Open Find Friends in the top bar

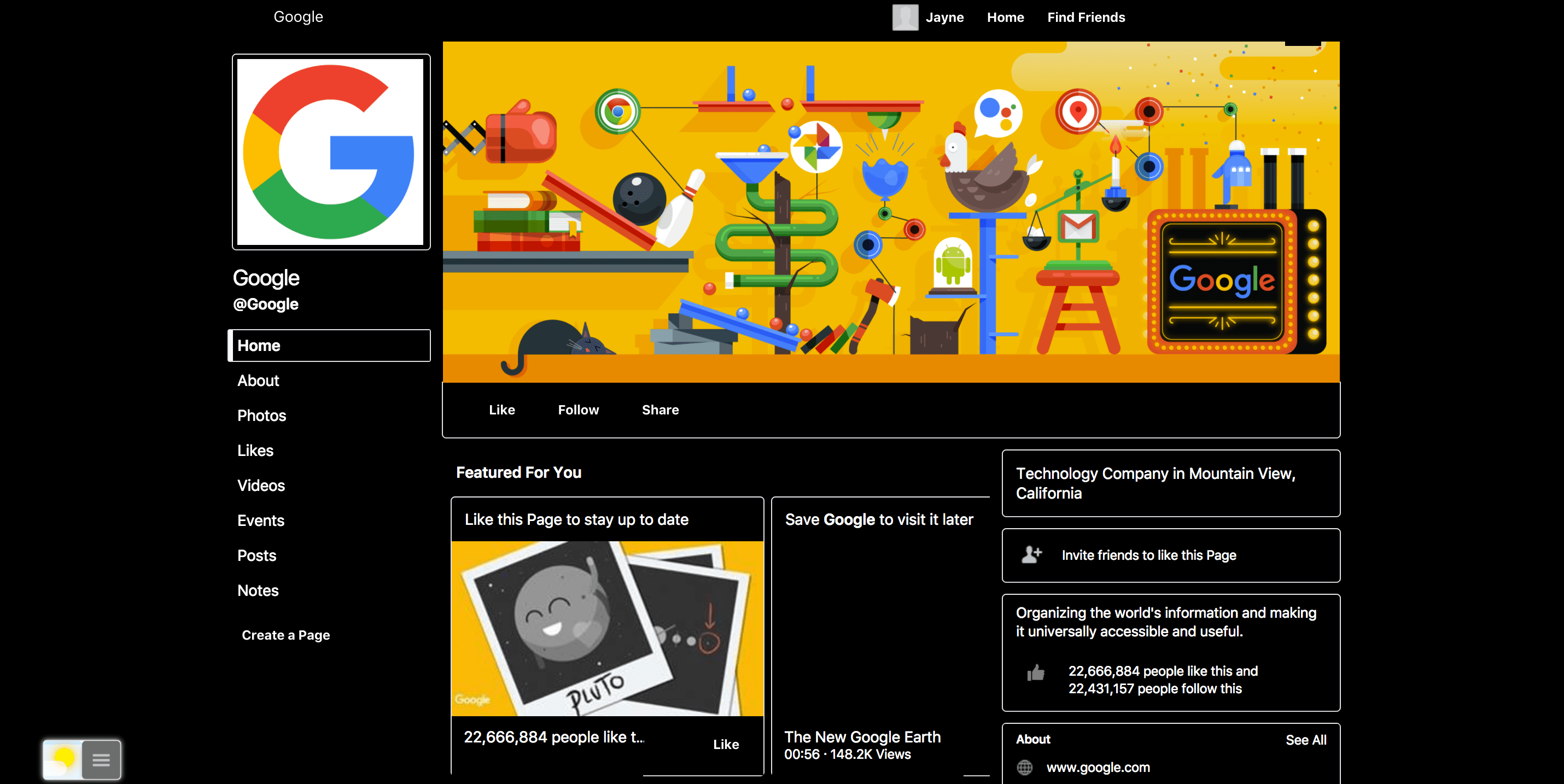pyautogui.click(x=1086, y=17)
